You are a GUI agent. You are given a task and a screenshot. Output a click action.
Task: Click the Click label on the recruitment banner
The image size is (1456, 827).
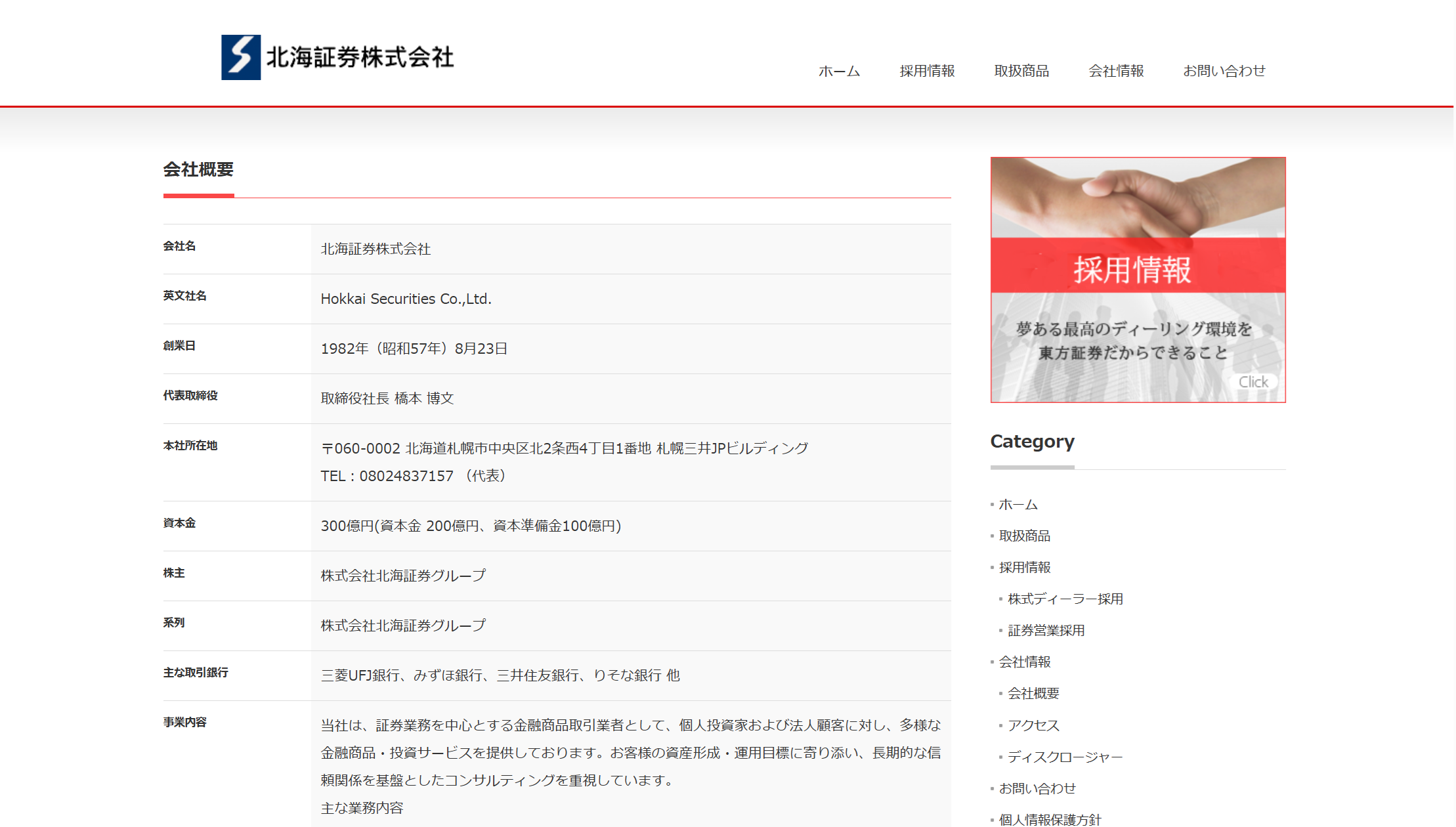(1253, 382)
